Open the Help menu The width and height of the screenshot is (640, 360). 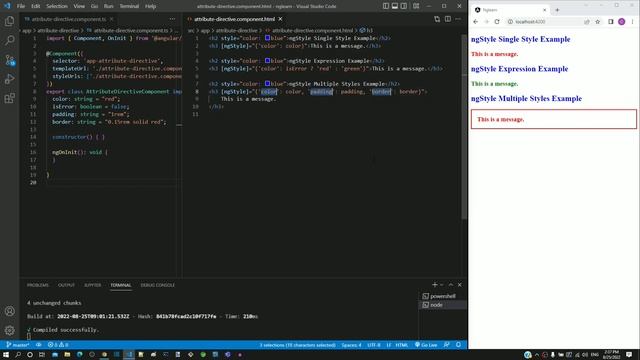pos(151,6)
